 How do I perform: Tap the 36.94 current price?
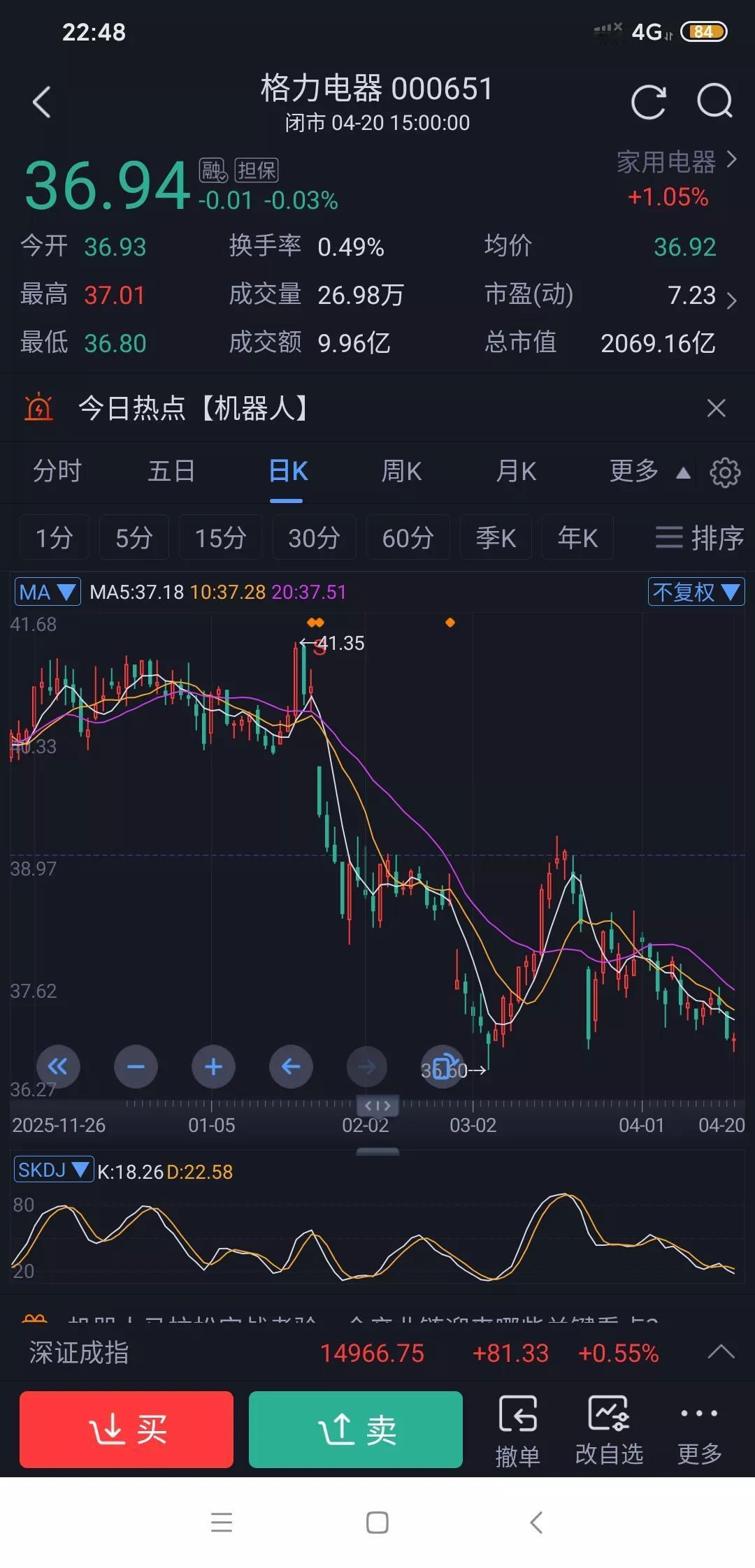pyautogui.click(x=108, y=185)
